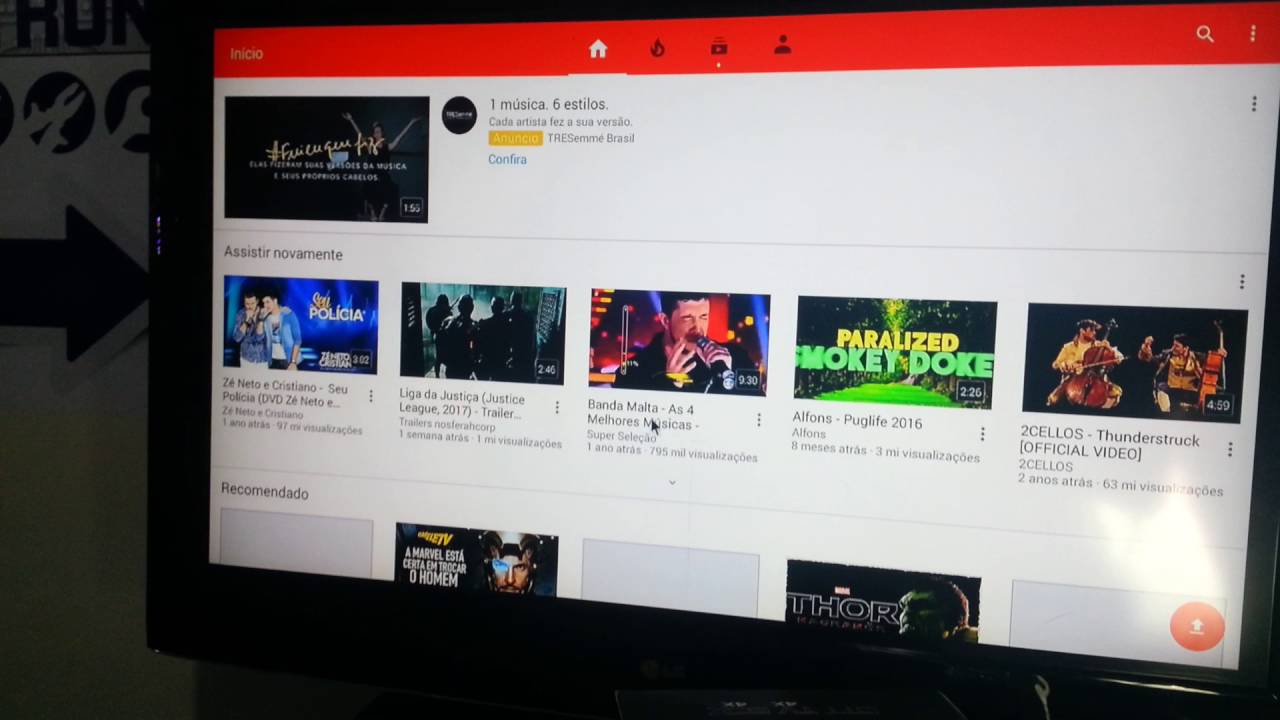1280x720 pixels.
Task: Click title Alfons - Puglife 2016
Action: click(857, 420)
